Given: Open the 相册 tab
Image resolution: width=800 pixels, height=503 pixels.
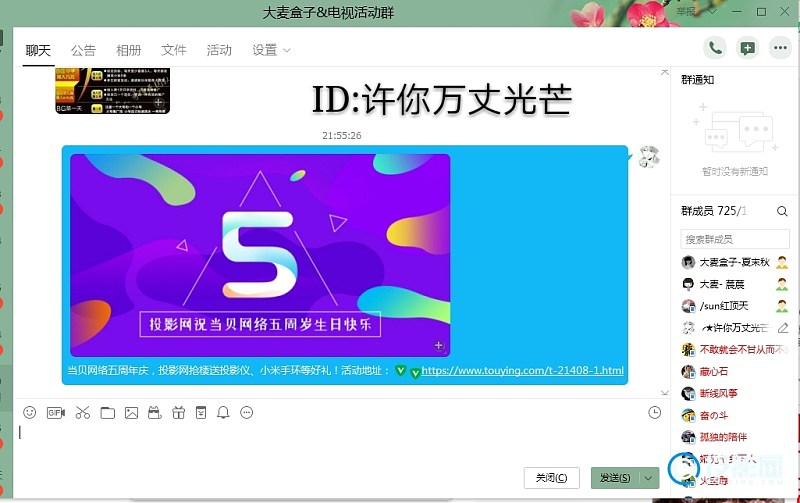Looking at the screenshot, I should point(129,50).
